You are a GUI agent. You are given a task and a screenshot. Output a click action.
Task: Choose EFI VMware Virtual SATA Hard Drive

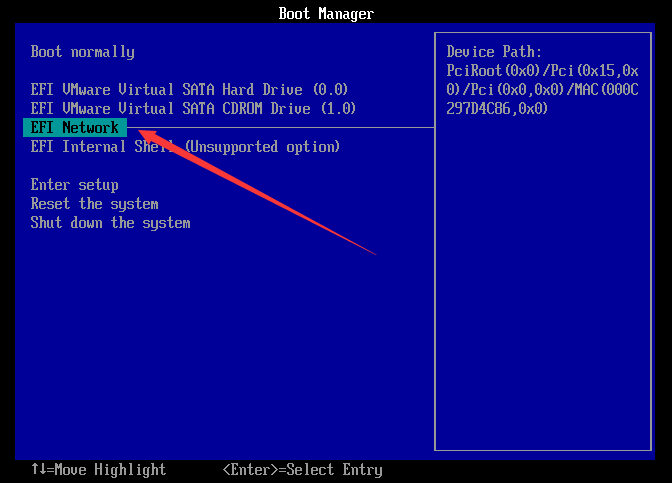click(x=189, y=90)
